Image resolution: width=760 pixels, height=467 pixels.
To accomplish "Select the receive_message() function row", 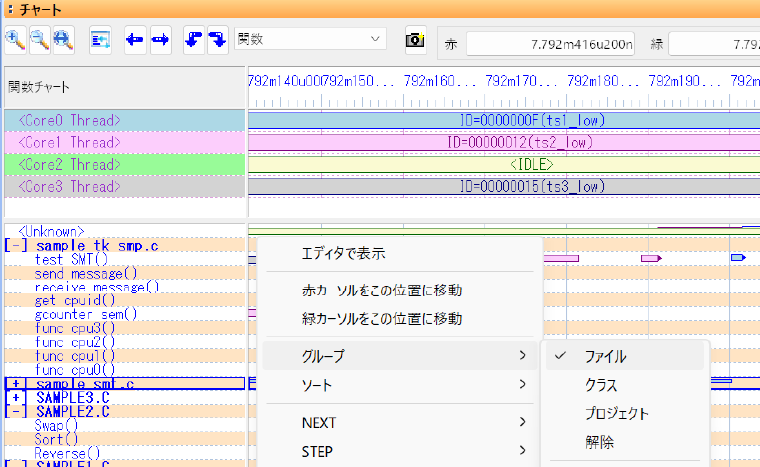I will [x=125, y=287].
